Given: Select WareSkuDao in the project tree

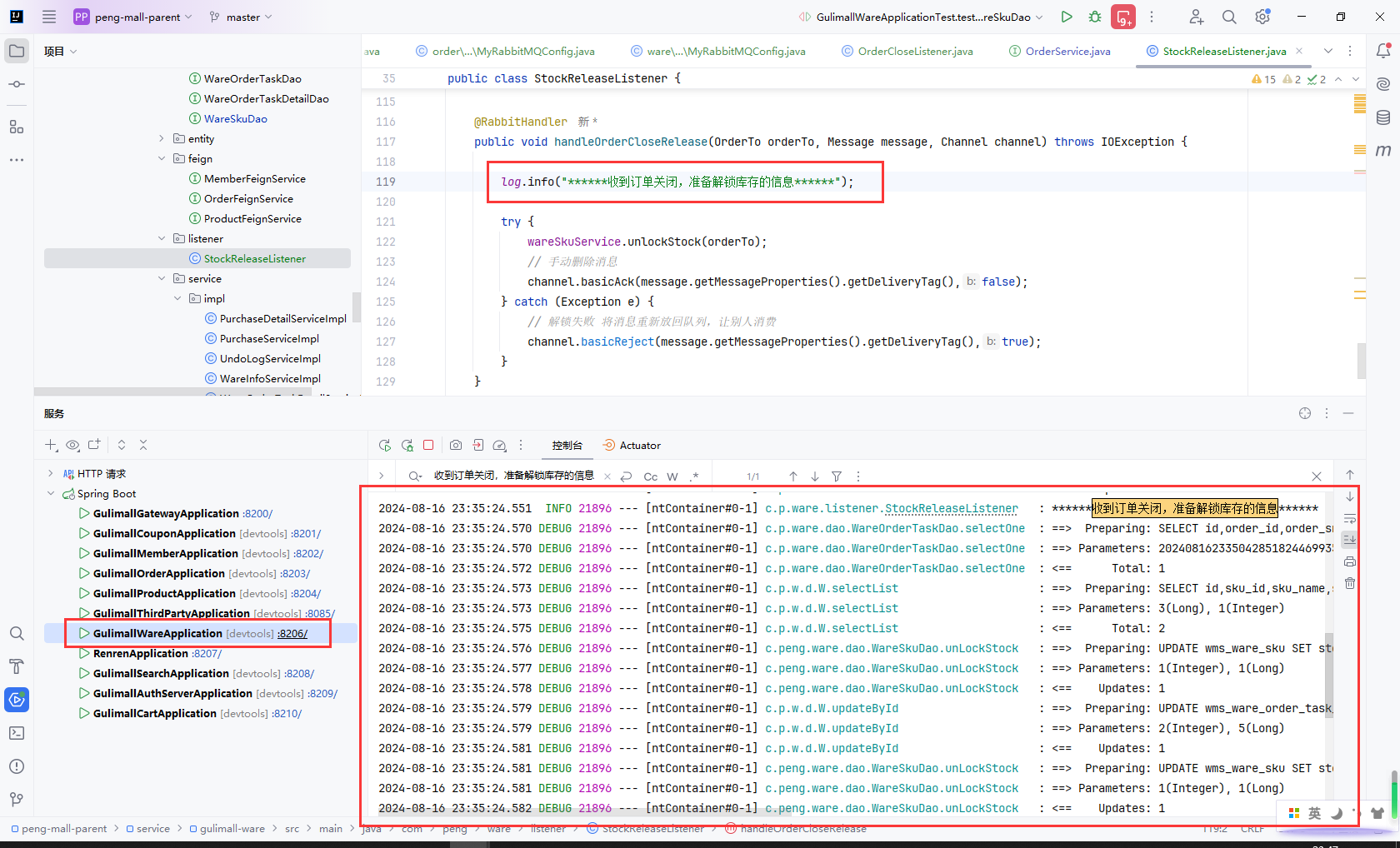Looking at the screenshot, I should (236, 119).
